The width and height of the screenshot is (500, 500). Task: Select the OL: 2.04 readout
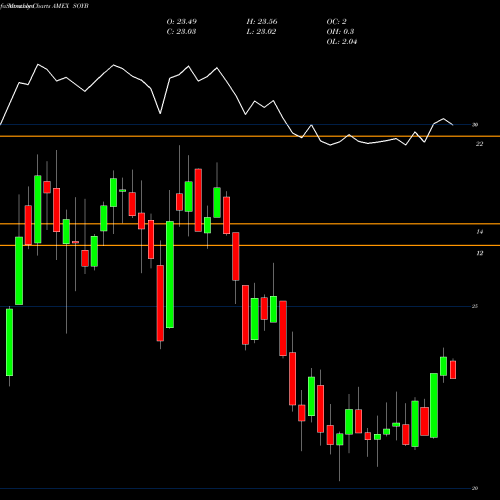(342, 42)
